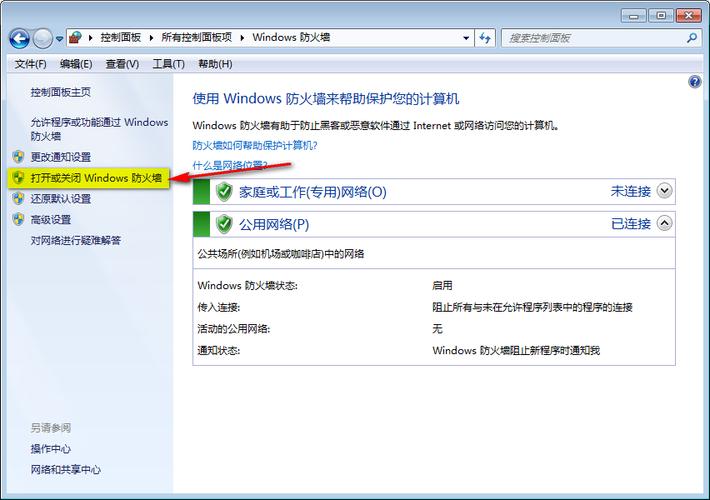710x500 pixels.
Task: Click 公用网络(P) header text
Action: coord(274,225)
